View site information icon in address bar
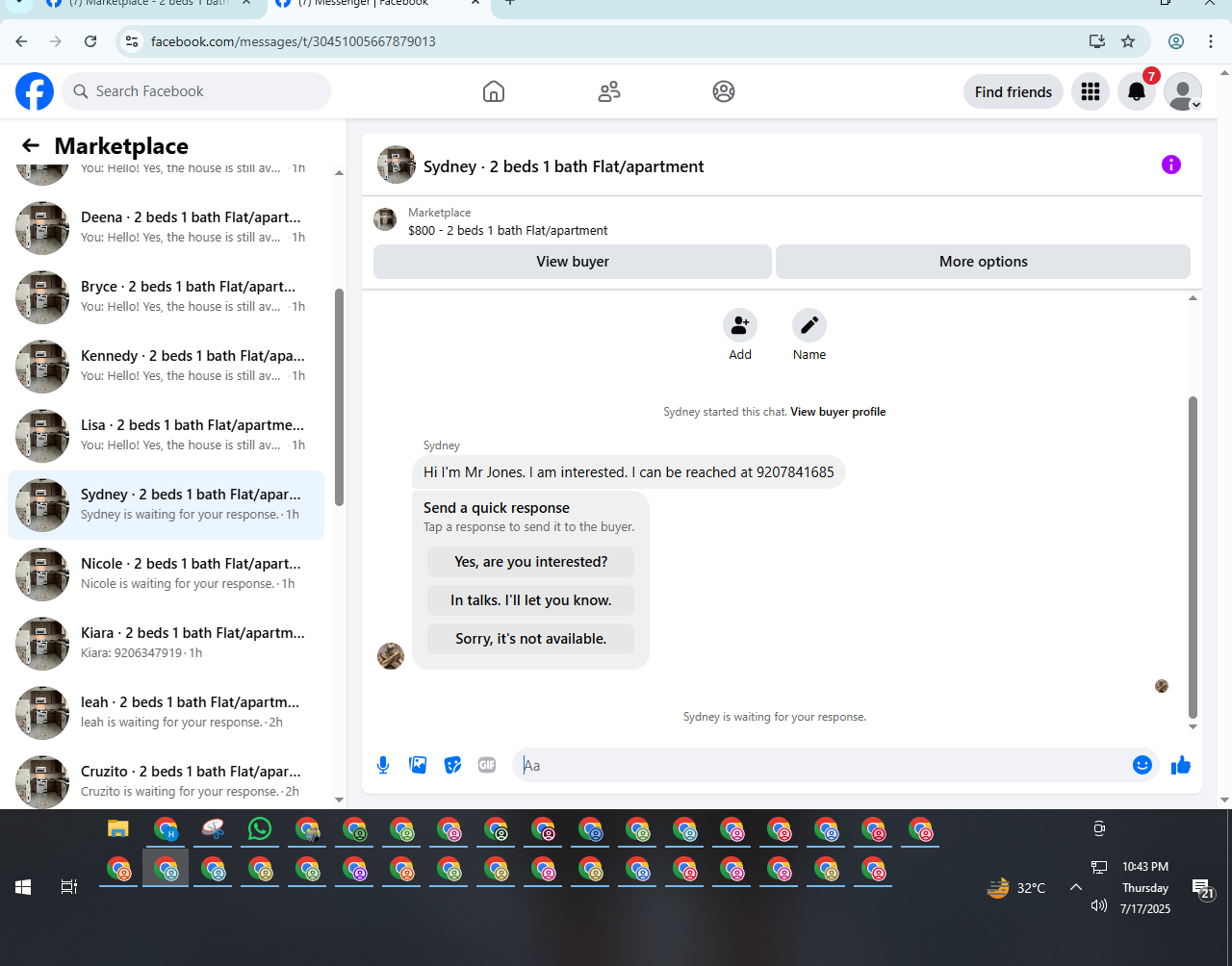Screen dimensions: 1232x966 point(133,41)
